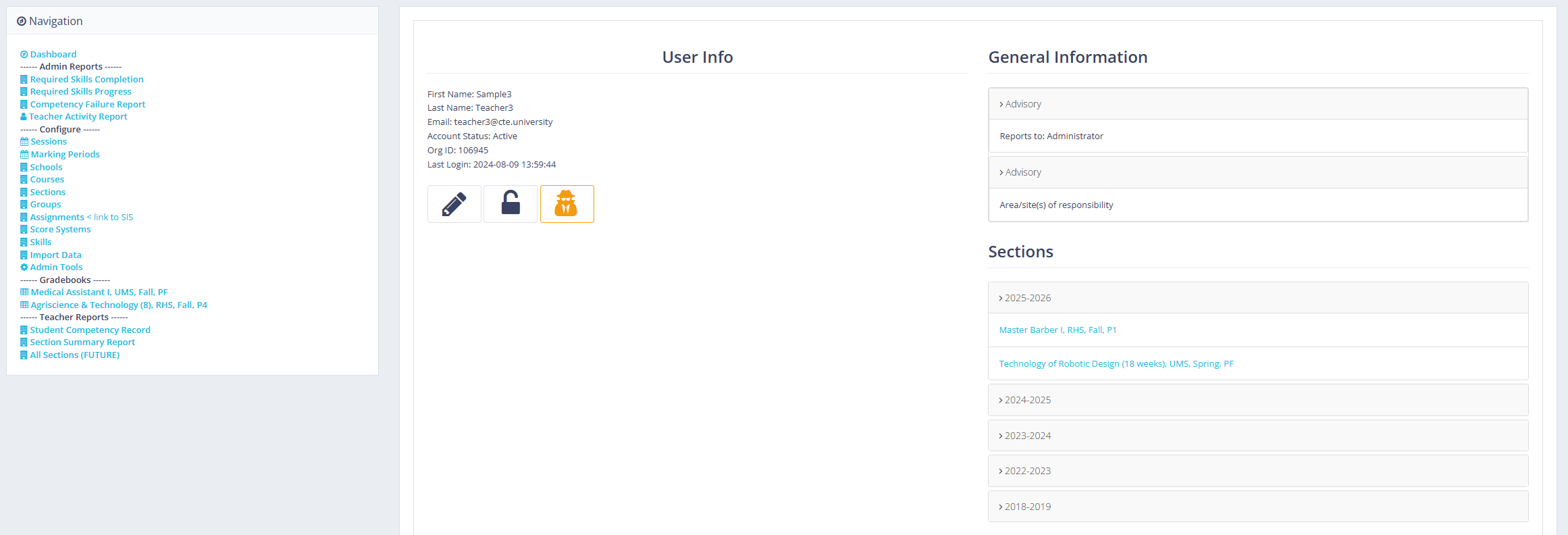The width and height of the screenshot is (1568, 535).
Task: Click Import Data in Configure list
Action: pos(55,255)
